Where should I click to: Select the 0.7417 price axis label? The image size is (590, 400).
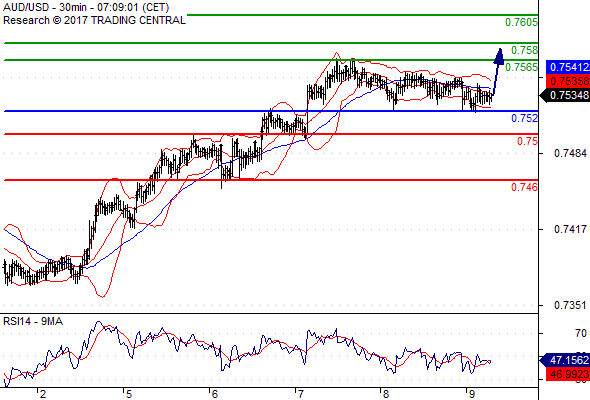coord(570,229)
